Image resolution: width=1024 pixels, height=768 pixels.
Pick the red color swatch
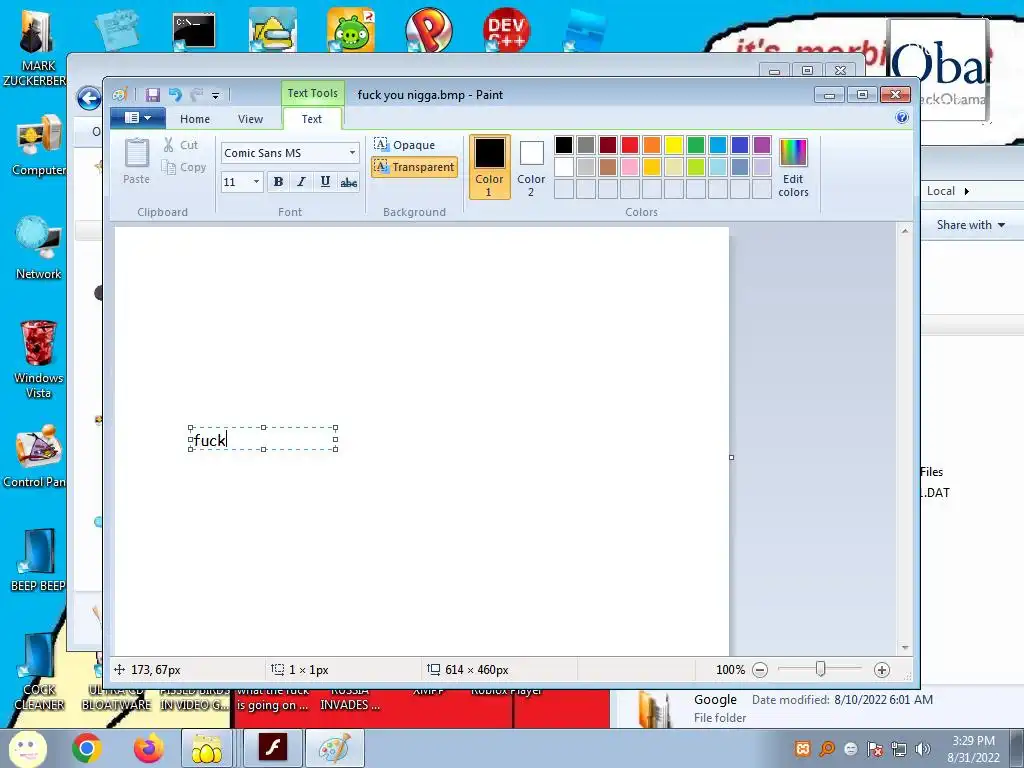coord(630,144)
